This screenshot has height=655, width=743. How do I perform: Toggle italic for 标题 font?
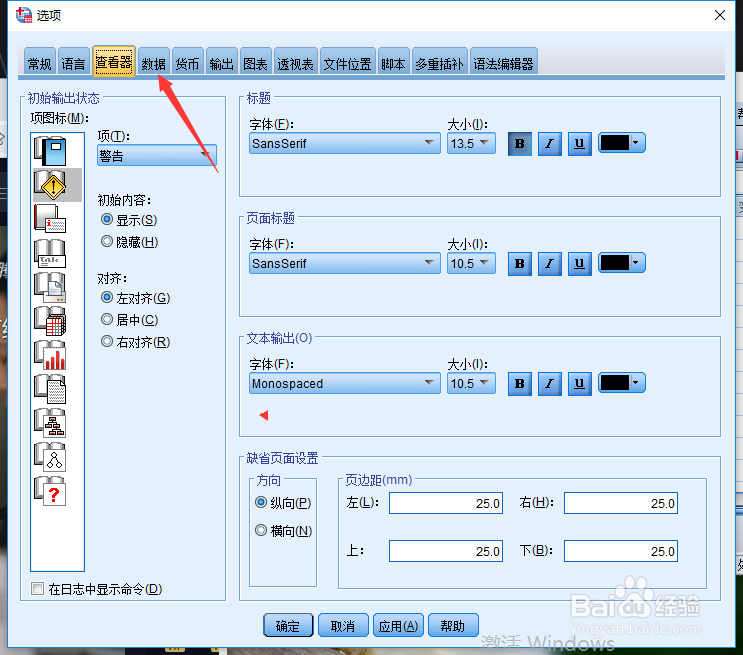(x=550, y=144)
